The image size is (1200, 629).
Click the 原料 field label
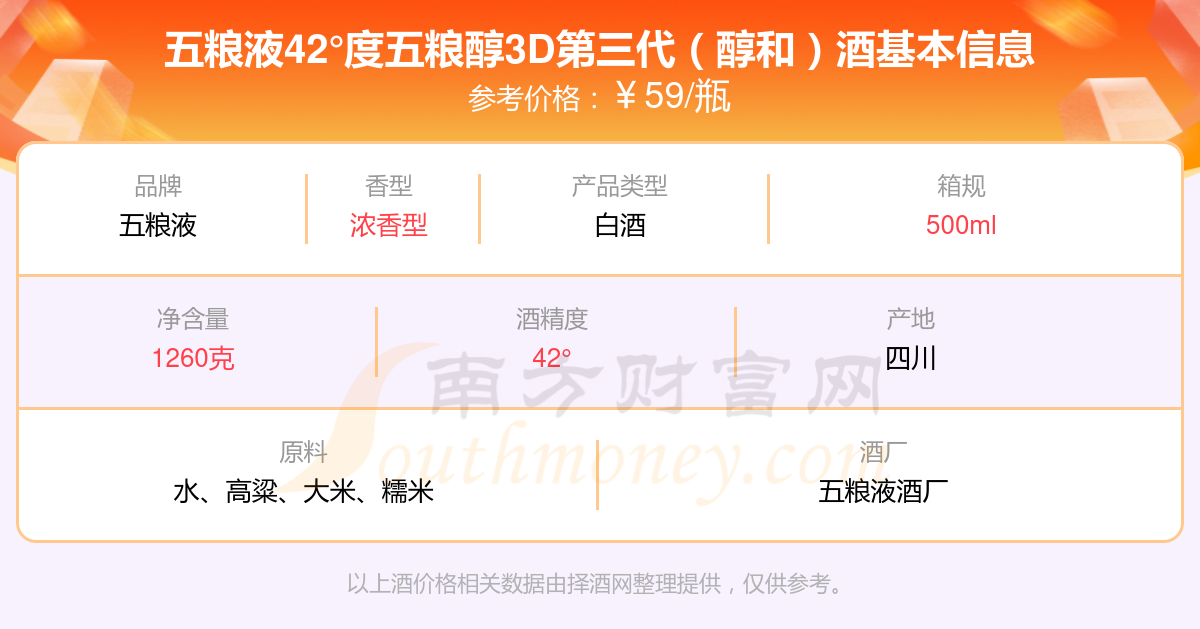[303, 452]
